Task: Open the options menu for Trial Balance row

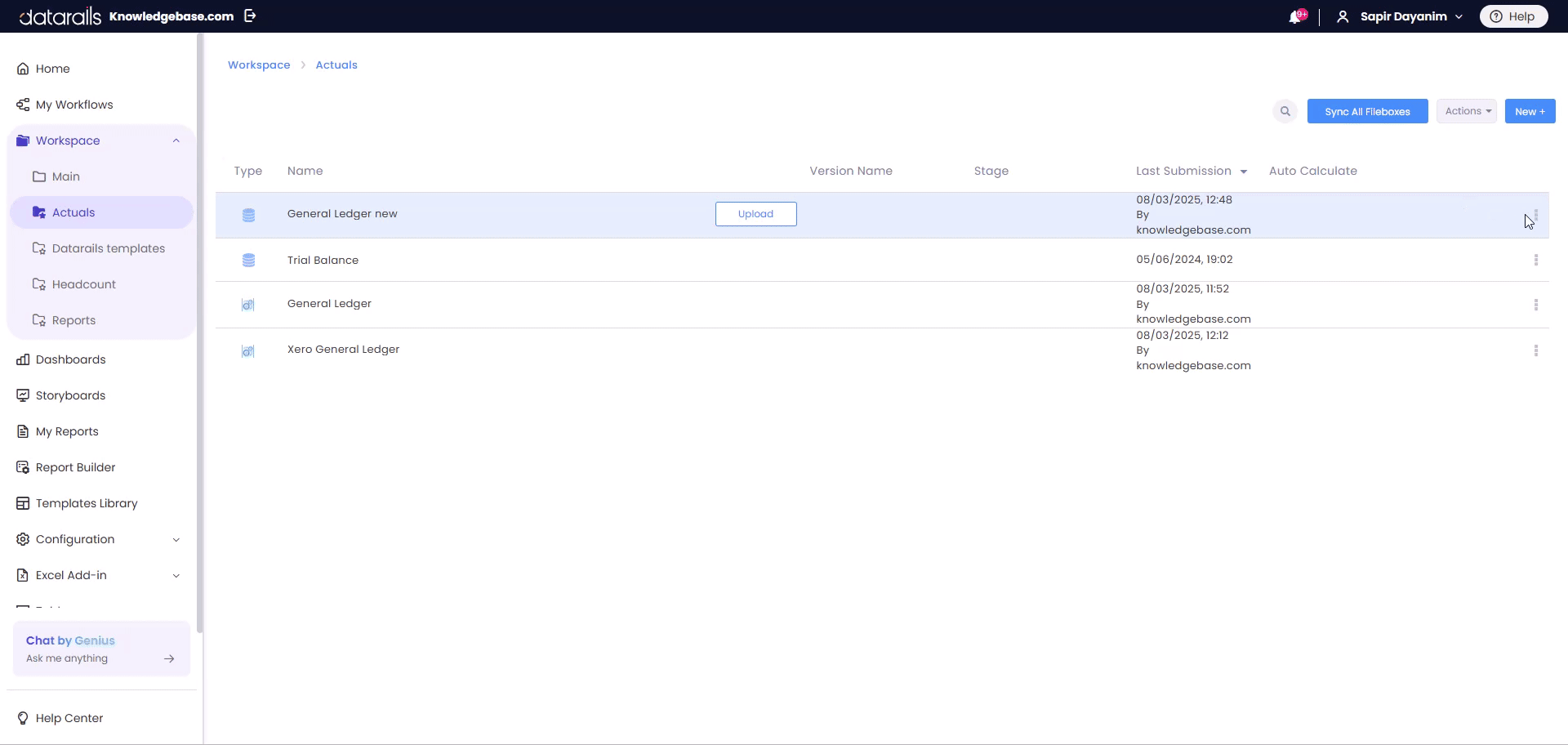Action: pos(1536,260)
